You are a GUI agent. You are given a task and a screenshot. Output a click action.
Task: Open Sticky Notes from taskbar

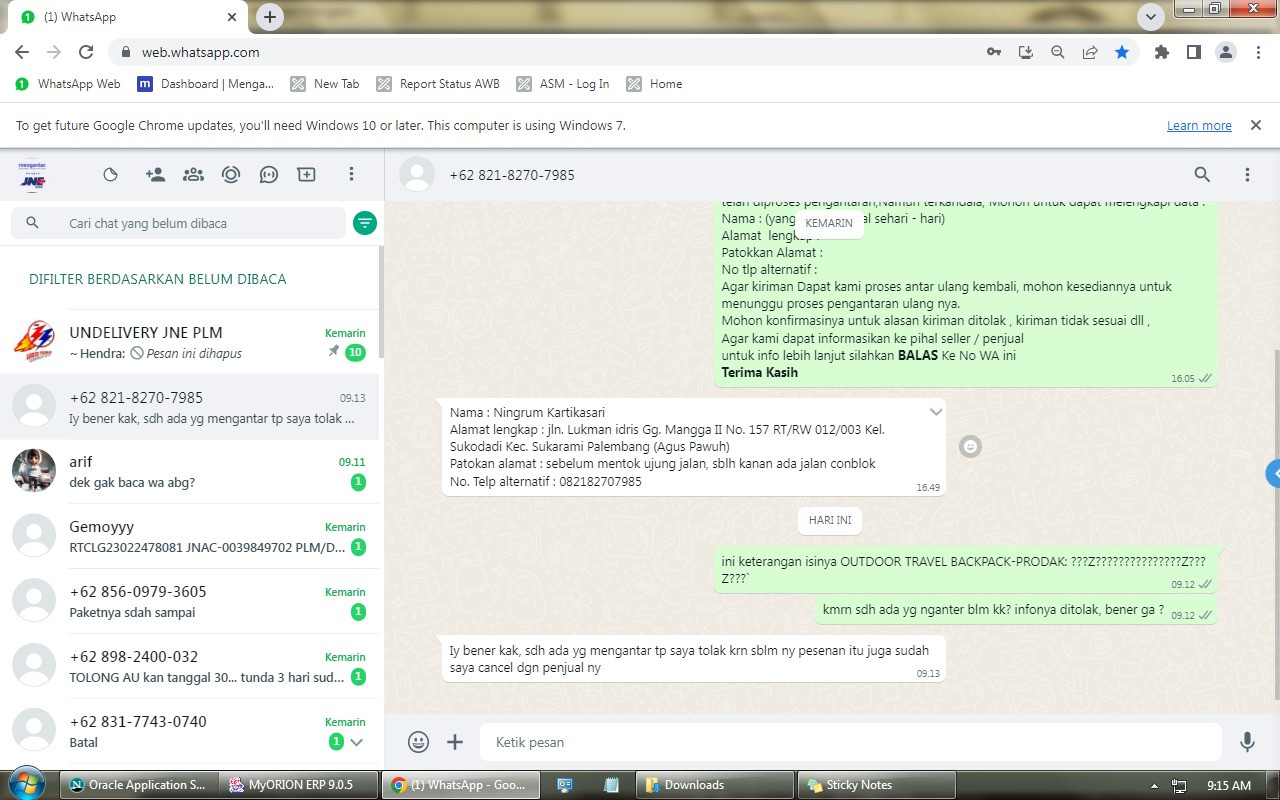[877, 785]
